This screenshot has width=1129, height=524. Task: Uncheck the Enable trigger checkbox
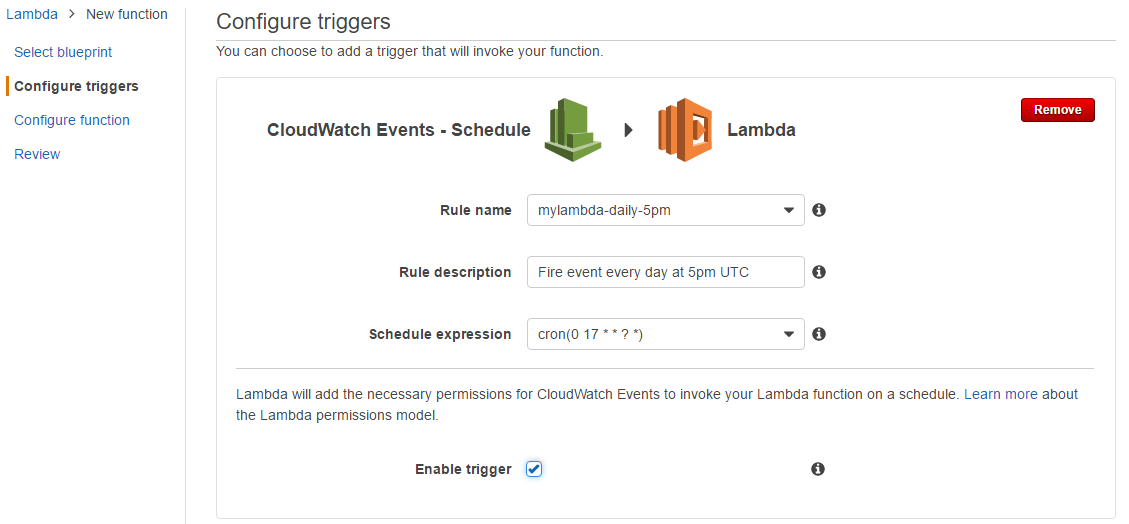tap(534, 469)
